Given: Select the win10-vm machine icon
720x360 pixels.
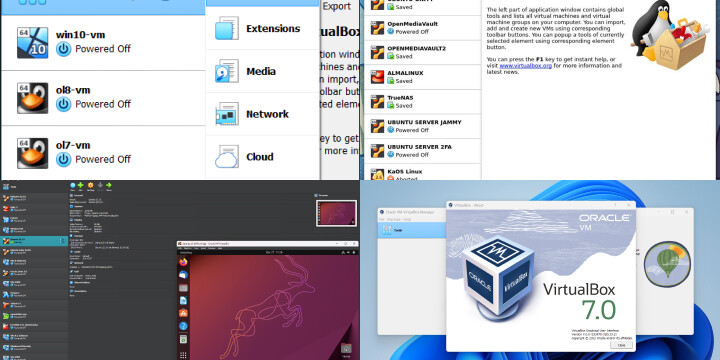Looking at the screenshot, I should point(32,42).
